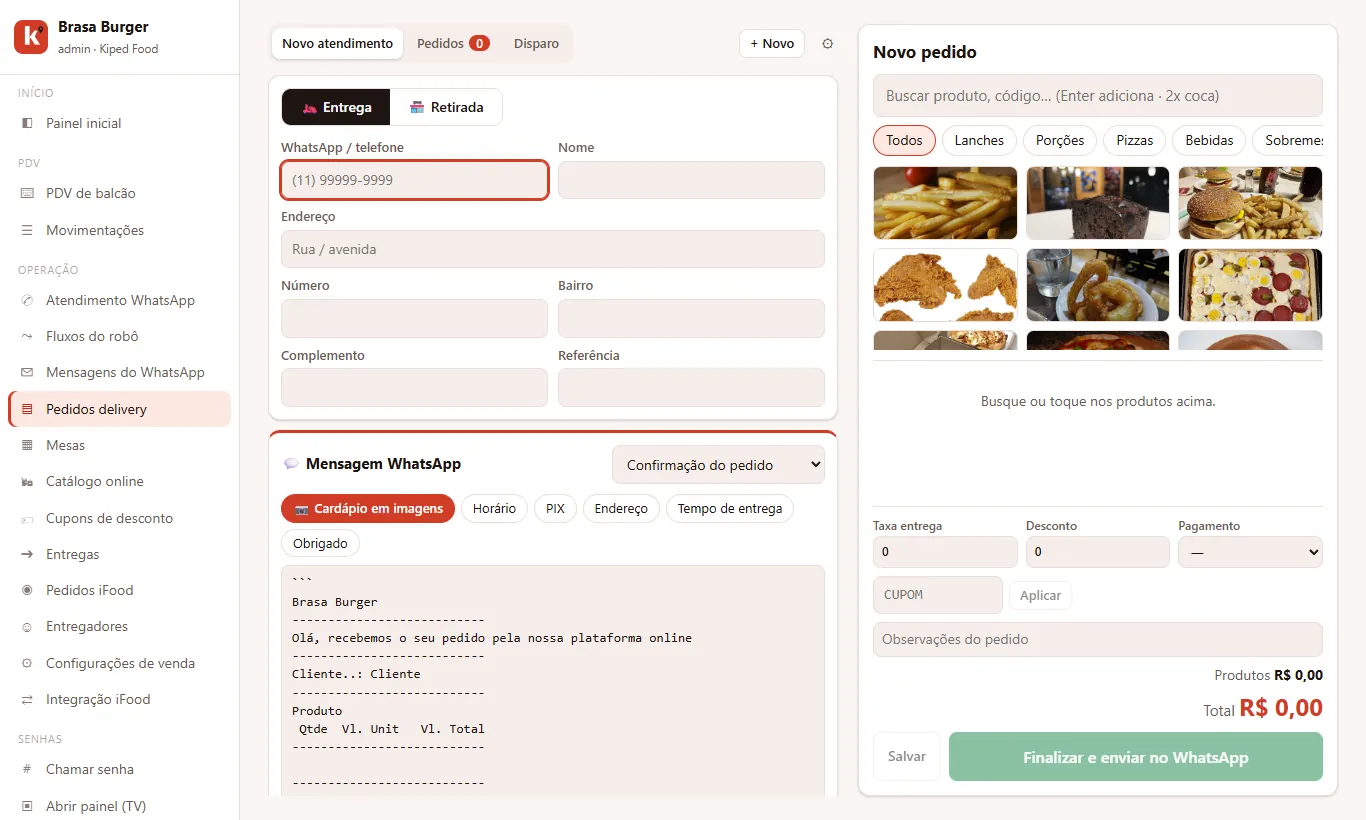This screenshot has height=820, width=1366.
Task: Open the Pagamento dropdown
Action: tap(1250, 552)
